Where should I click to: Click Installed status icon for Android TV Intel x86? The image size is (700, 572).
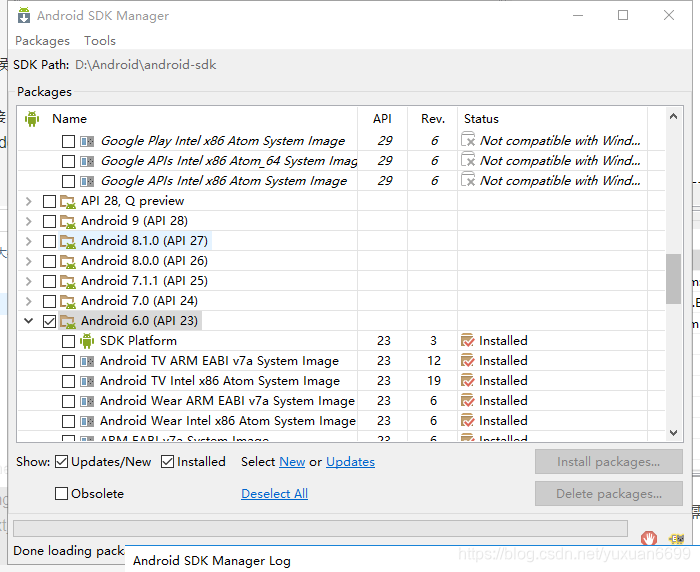[x=467, y=381]
